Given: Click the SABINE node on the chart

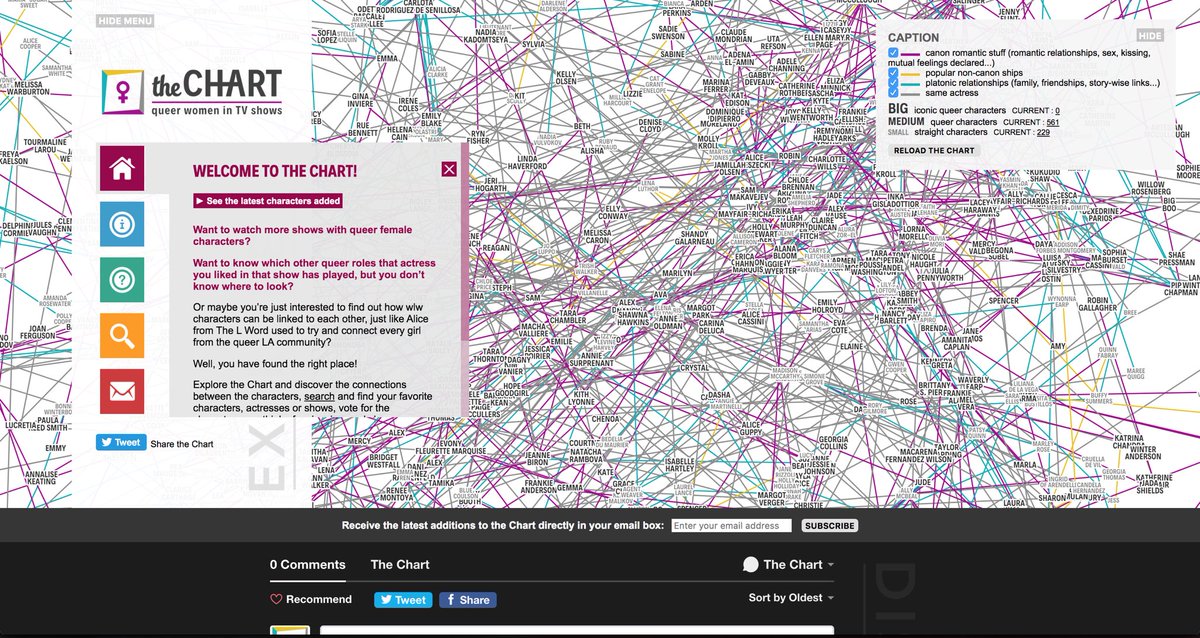Looking at the screenshot, I should click(673, 54).
